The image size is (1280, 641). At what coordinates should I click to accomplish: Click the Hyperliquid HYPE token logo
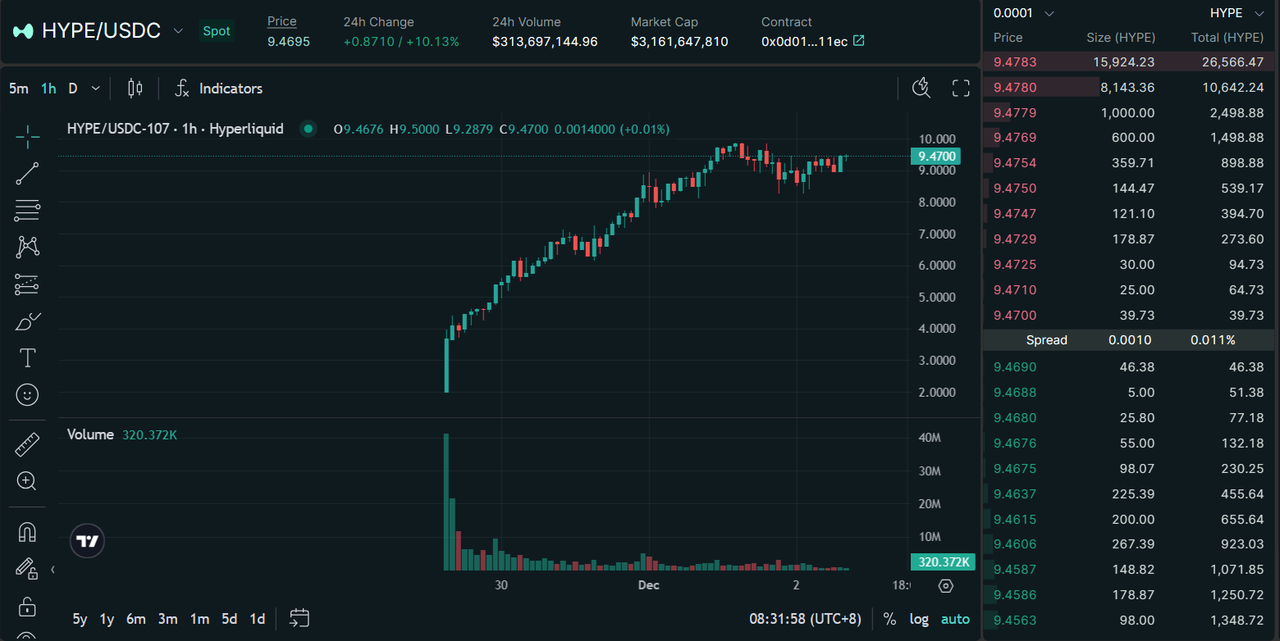coord(22,31)
